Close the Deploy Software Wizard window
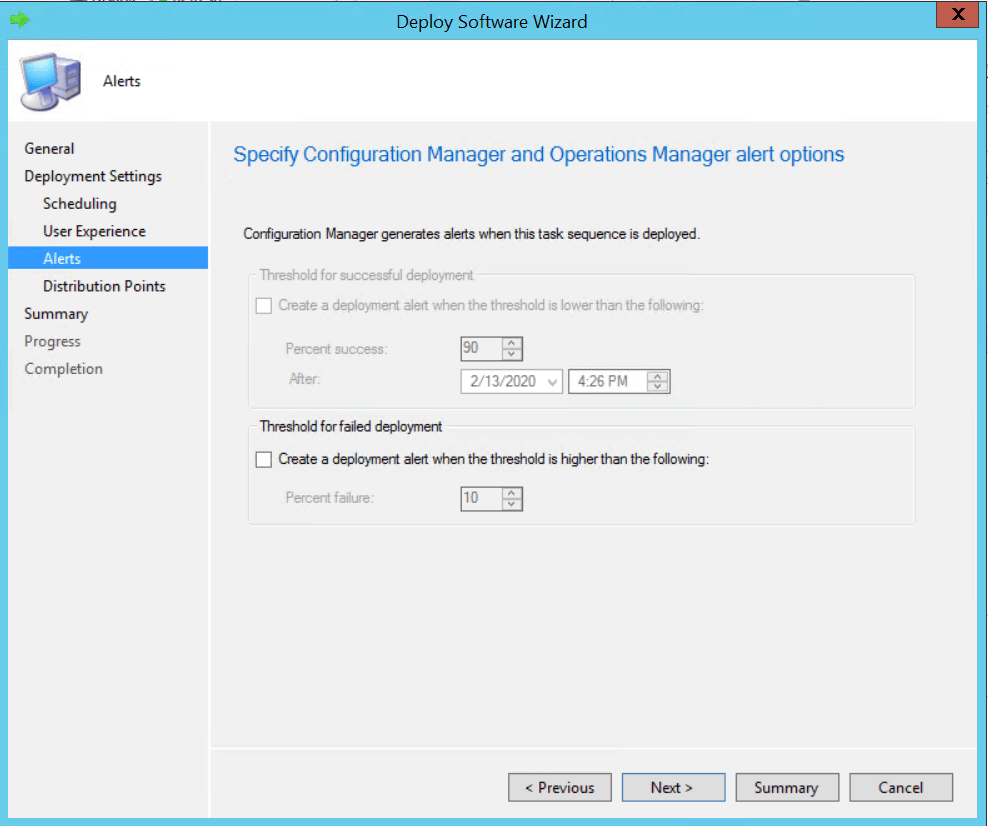This screenshot has width=988, height=826. point(957,14)
